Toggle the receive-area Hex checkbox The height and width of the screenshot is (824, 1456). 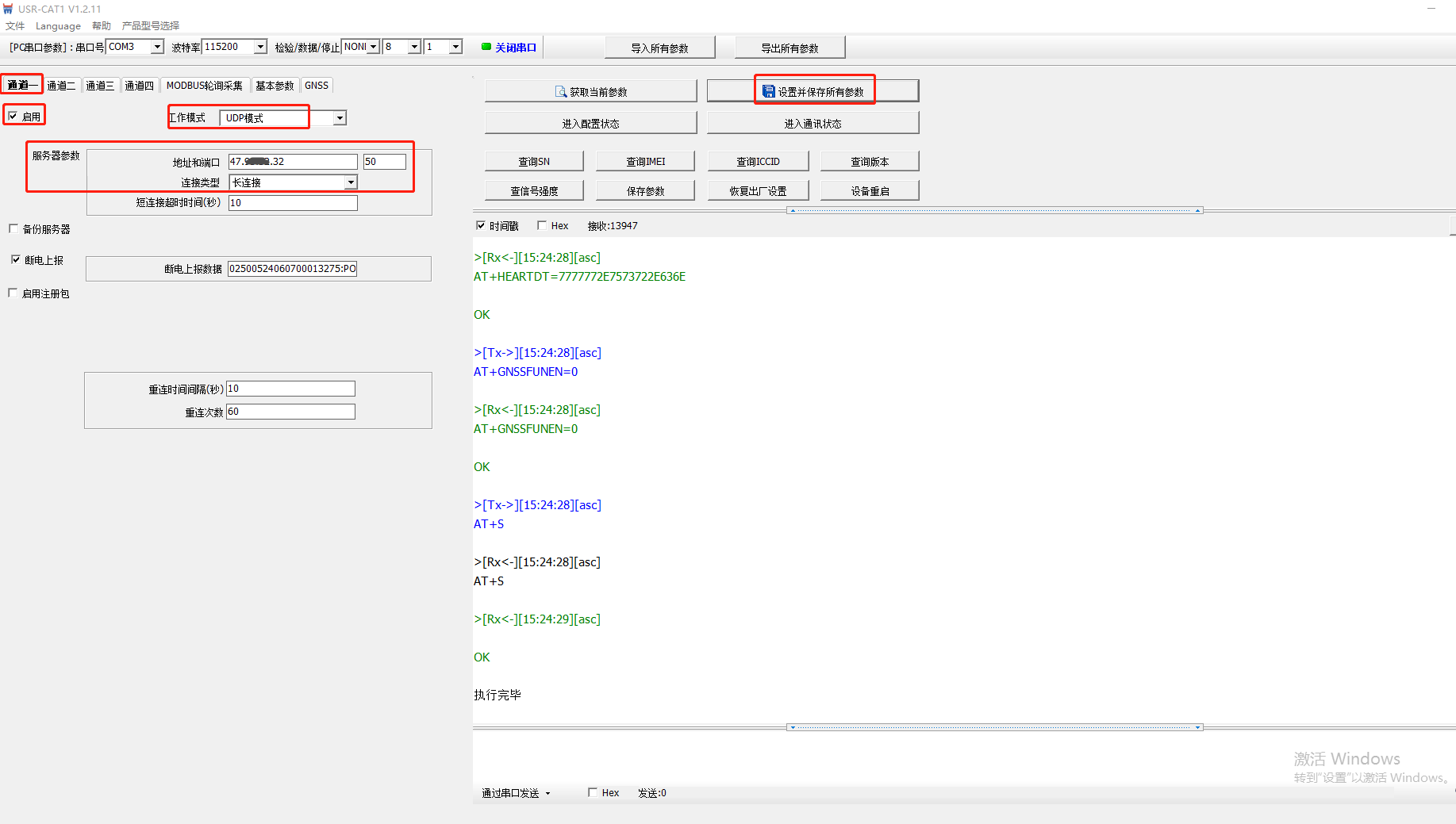542,226
